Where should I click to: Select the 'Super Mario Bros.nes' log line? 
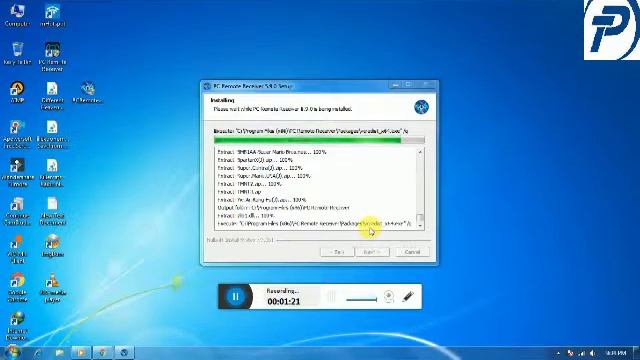(272, 152)
